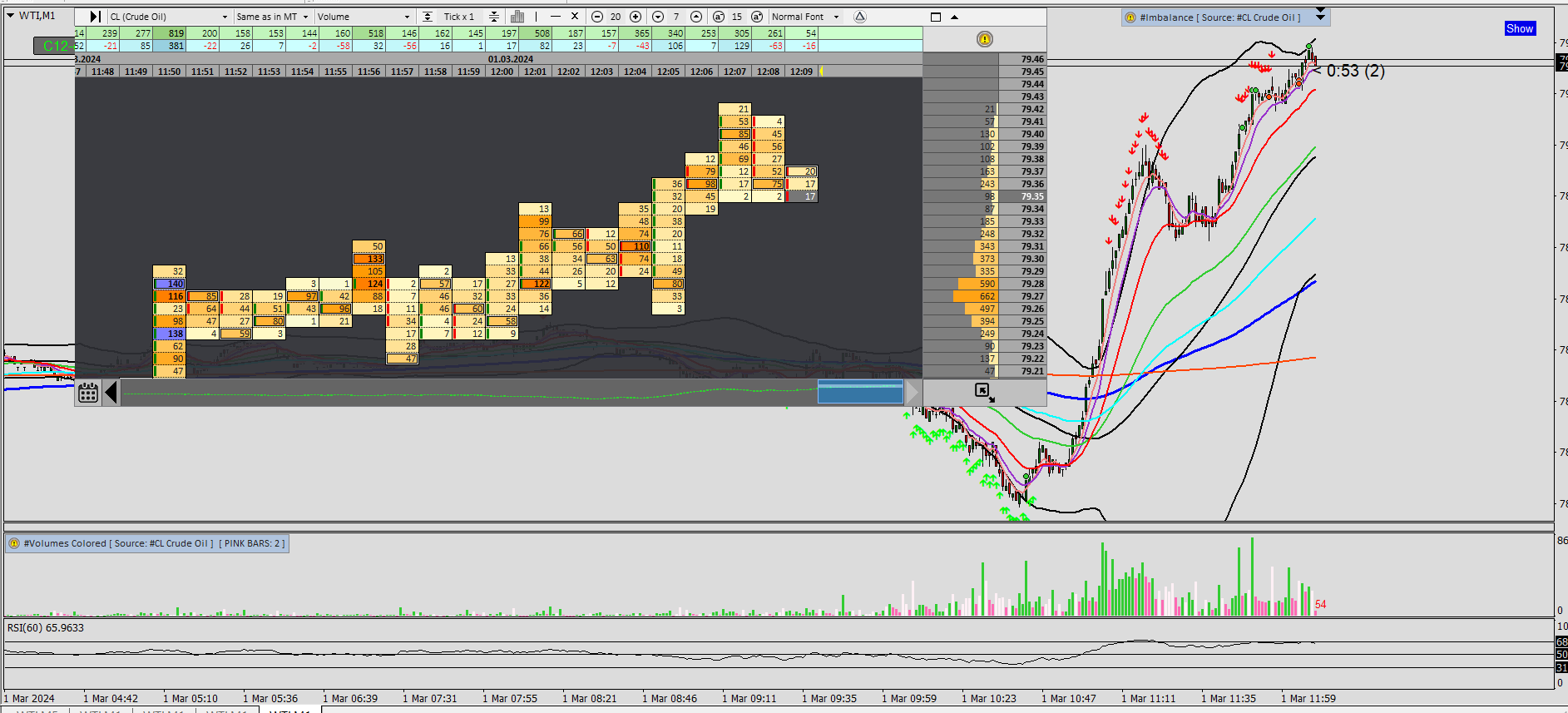Viewport: 1568px width, 713px height.
Task: Increase column width with plus circle (20)
Action: click(x=636, y=17)
